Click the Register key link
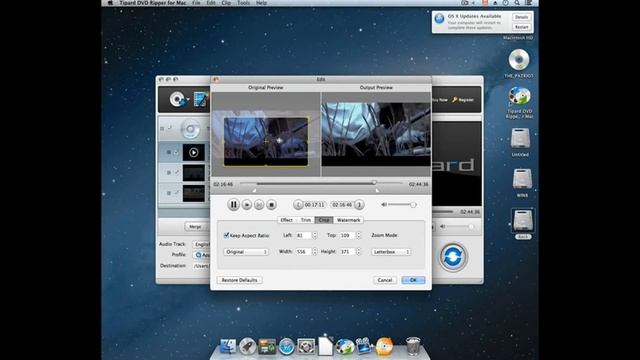This screenshot has height=360, width=640. pyautogui.click(x=463, y=100)
